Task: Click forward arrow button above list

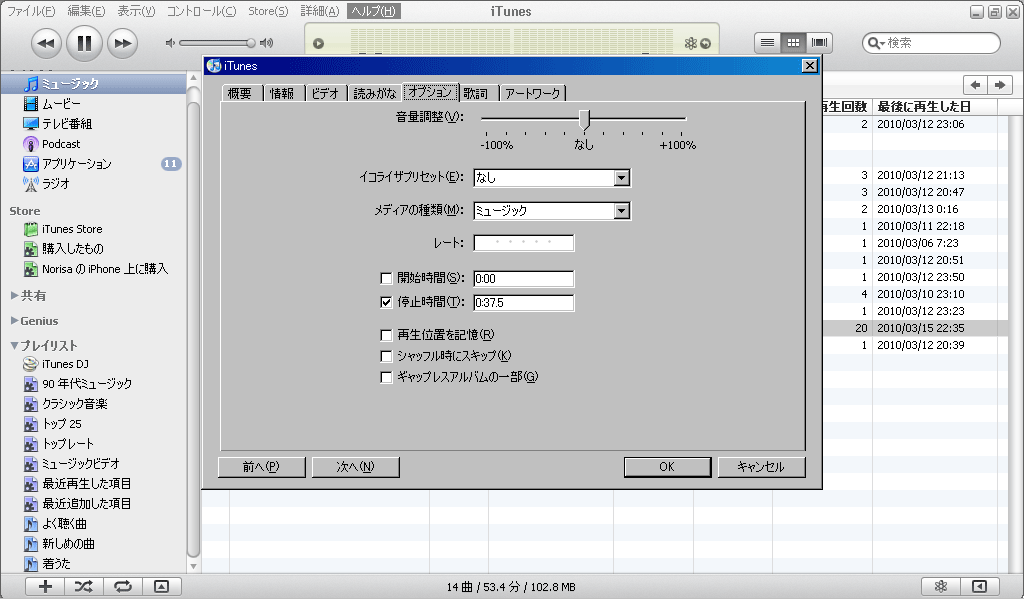Action: [x=999, y=85]
